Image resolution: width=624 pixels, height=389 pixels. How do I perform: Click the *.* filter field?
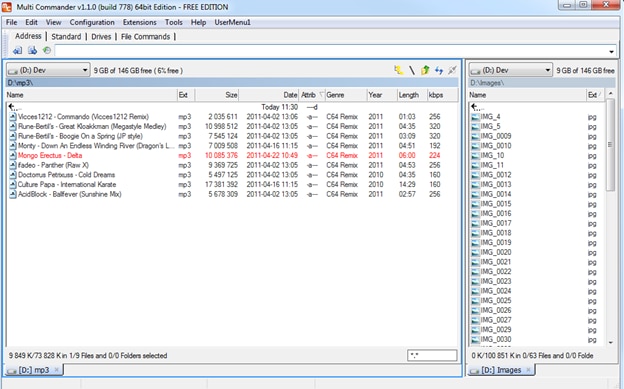point(432,356)
